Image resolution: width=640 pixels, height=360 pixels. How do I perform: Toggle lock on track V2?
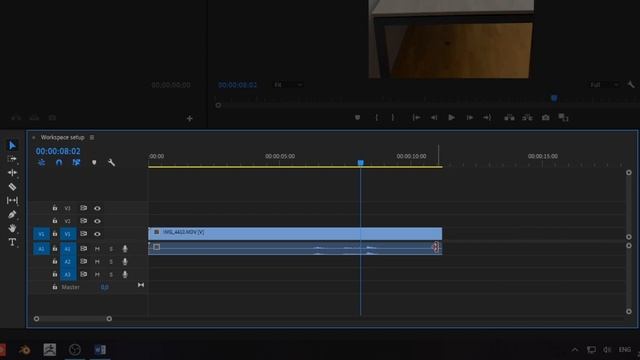point(55,221)
